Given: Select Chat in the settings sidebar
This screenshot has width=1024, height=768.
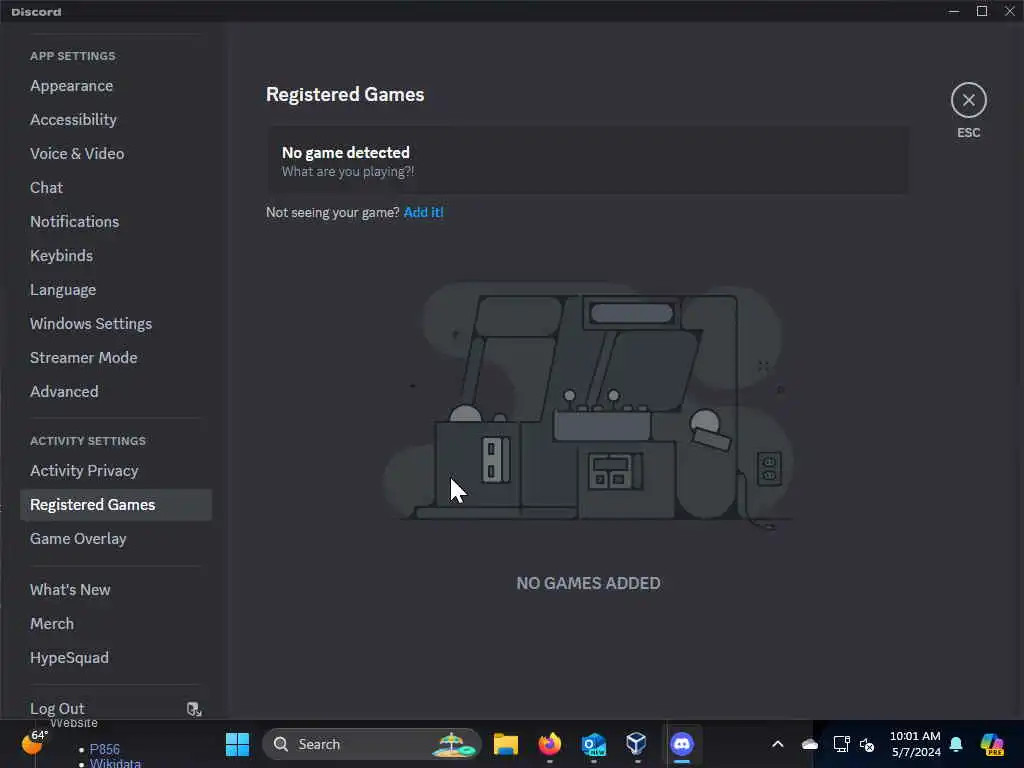Looking at the screenshot, I should coord(46,187).
